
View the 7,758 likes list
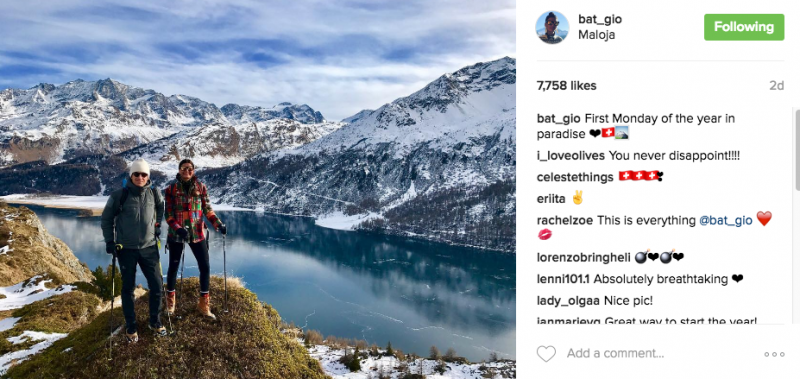point(566,86)
